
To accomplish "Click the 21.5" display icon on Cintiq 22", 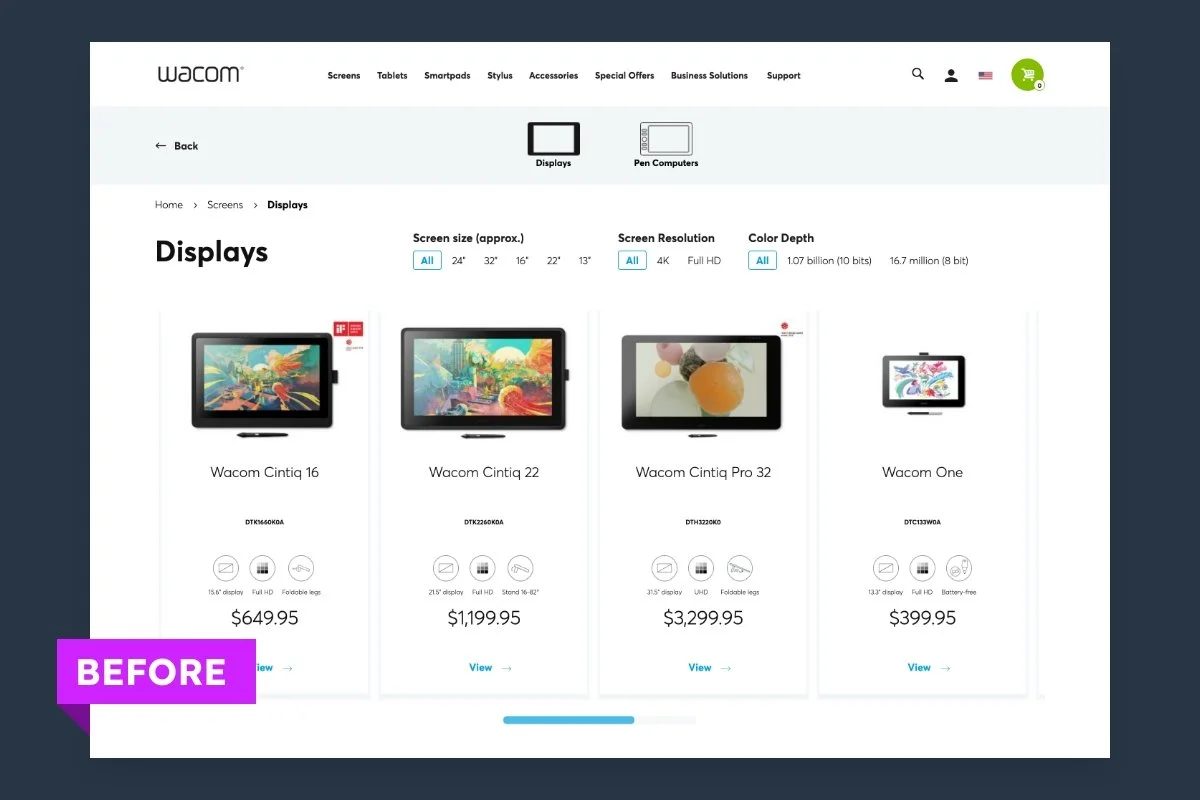I will (445, 569).
